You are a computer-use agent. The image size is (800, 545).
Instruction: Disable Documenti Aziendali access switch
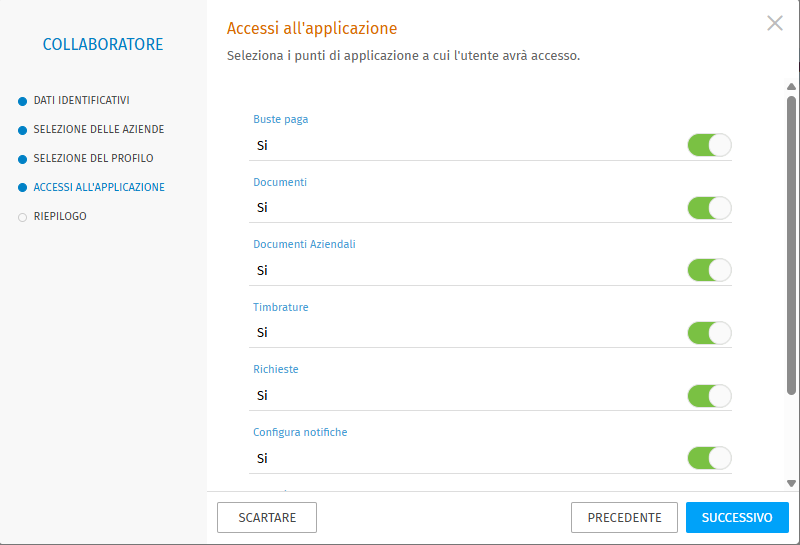pyautogui.click(x=709, y=270)
